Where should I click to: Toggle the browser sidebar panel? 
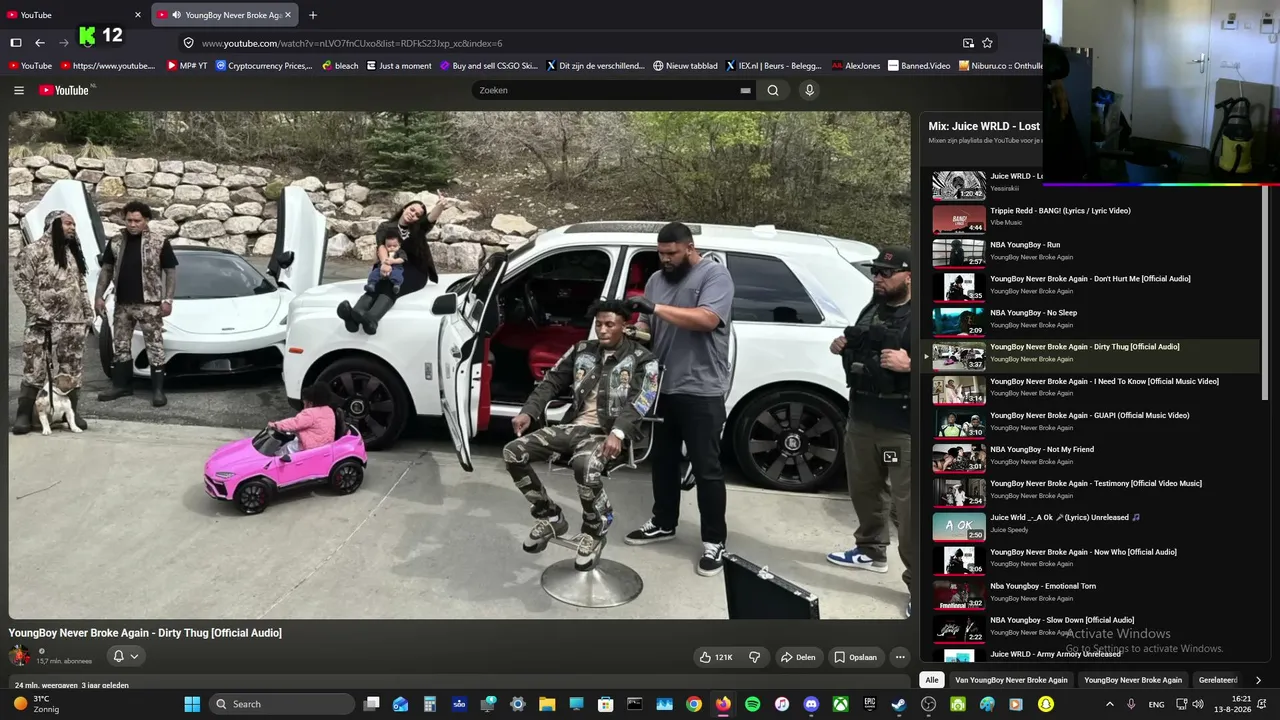pyautogui.click(x=16, y=43)
